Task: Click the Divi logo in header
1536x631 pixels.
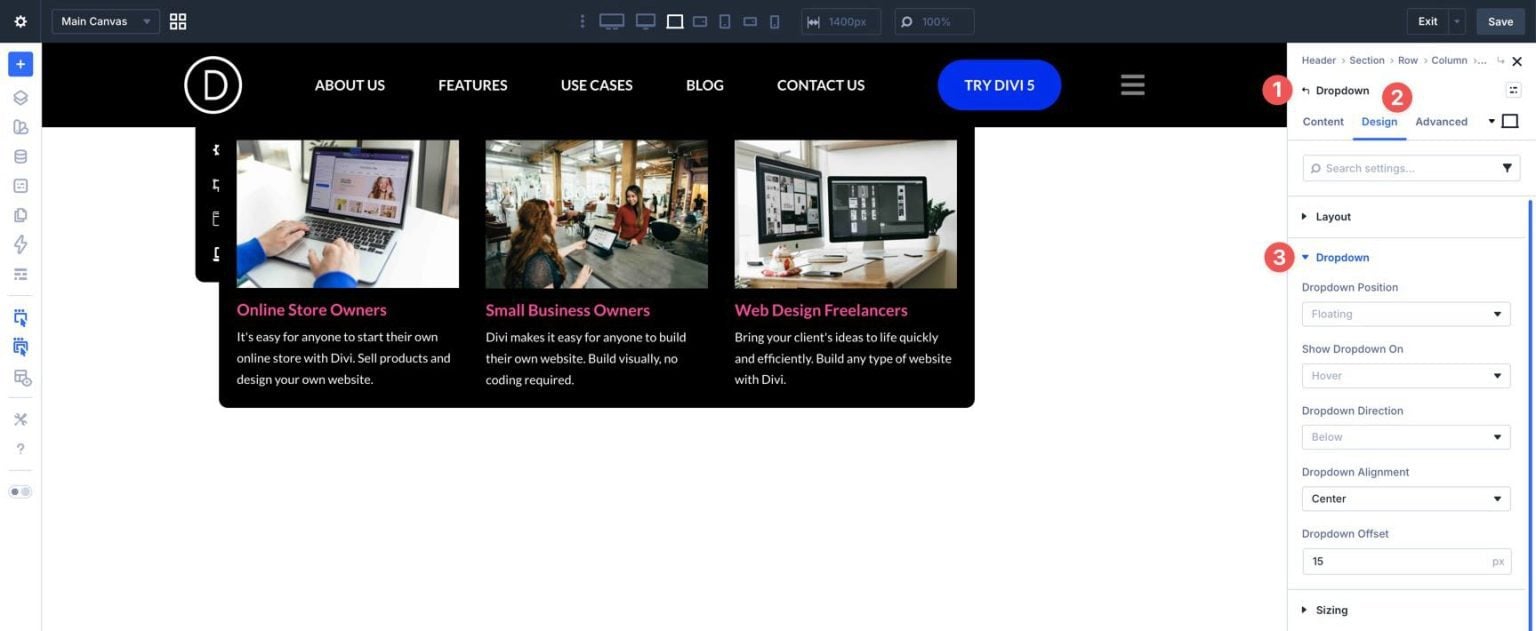Action: click(213, 85)
